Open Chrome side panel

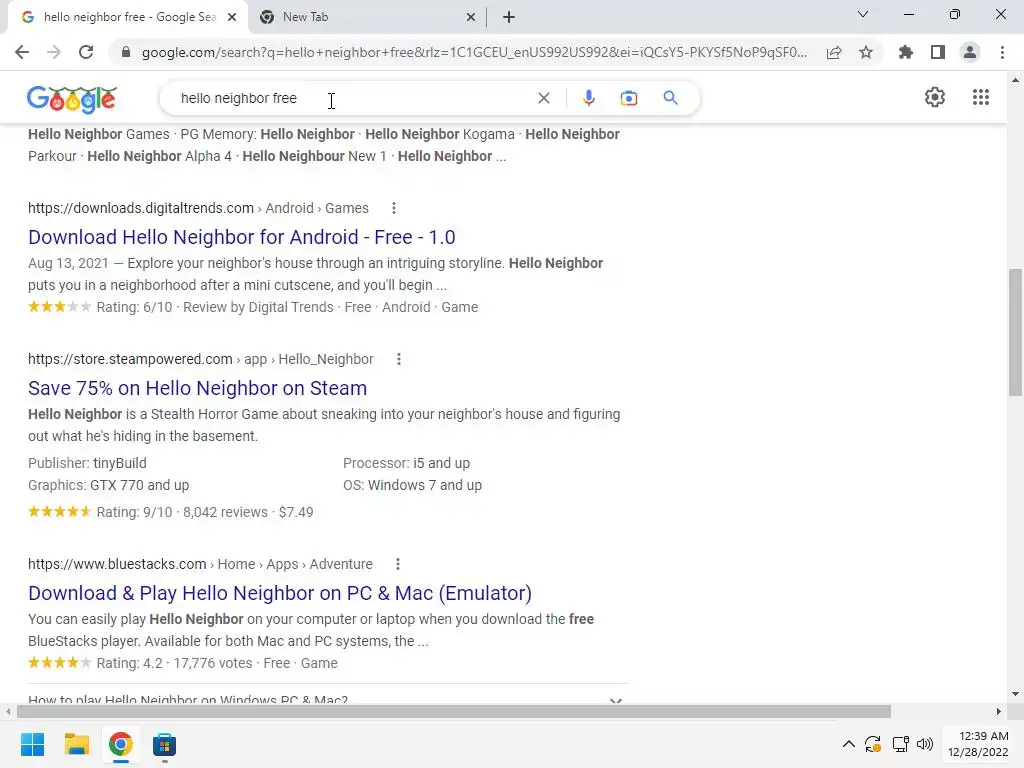(938, 52)
